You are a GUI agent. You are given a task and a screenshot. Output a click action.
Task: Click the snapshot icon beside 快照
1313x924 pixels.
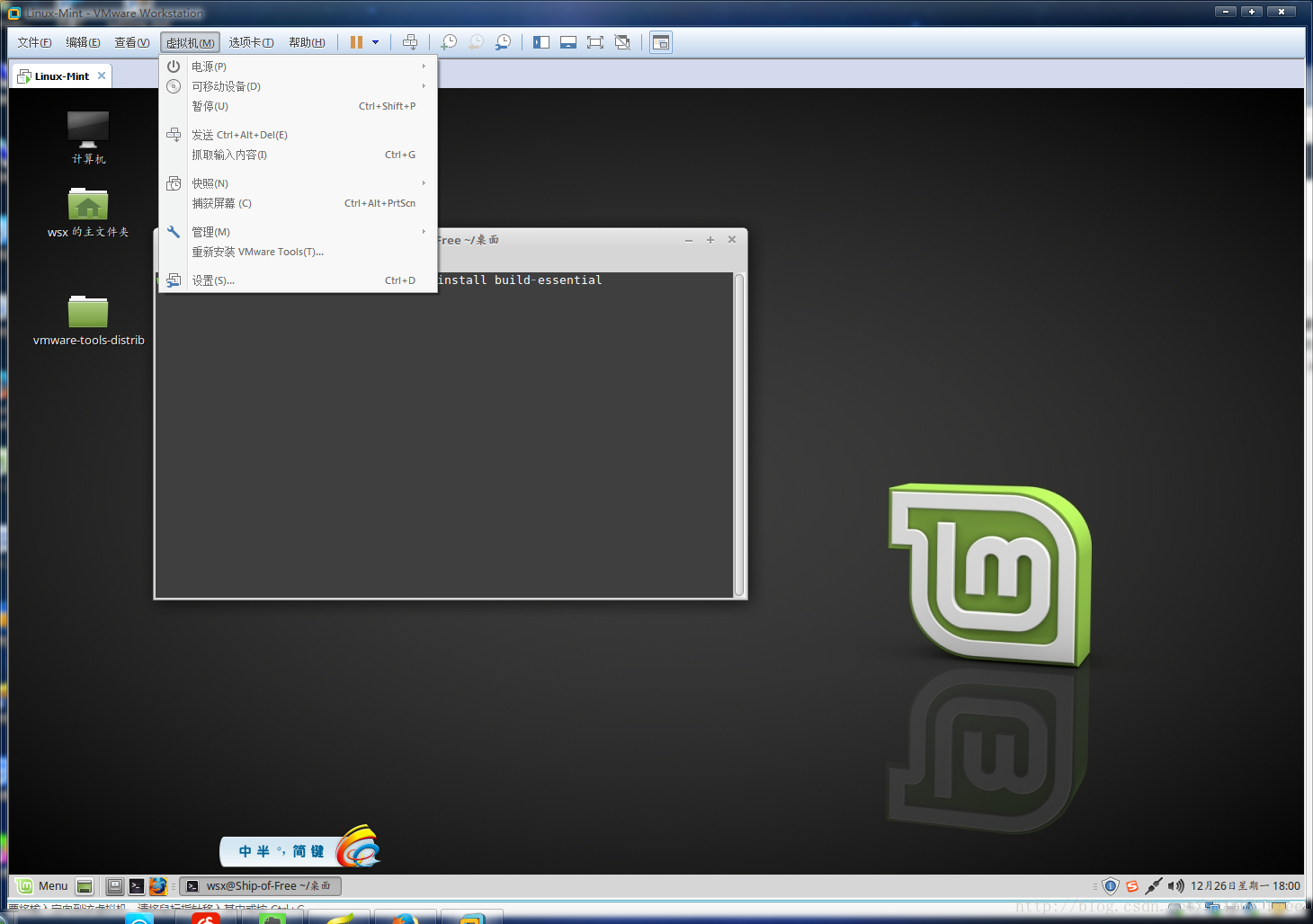click(174, 183)
